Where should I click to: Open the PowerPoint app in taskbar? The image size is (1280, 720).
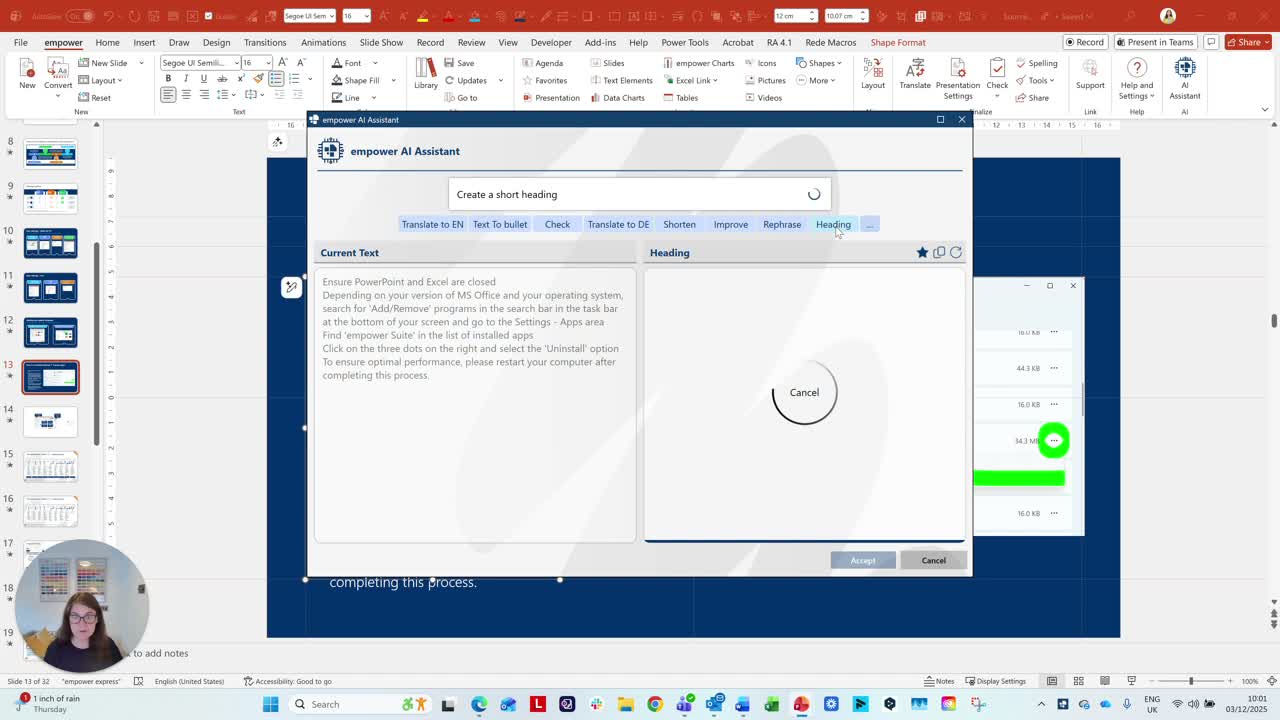[x=801, y=704]
